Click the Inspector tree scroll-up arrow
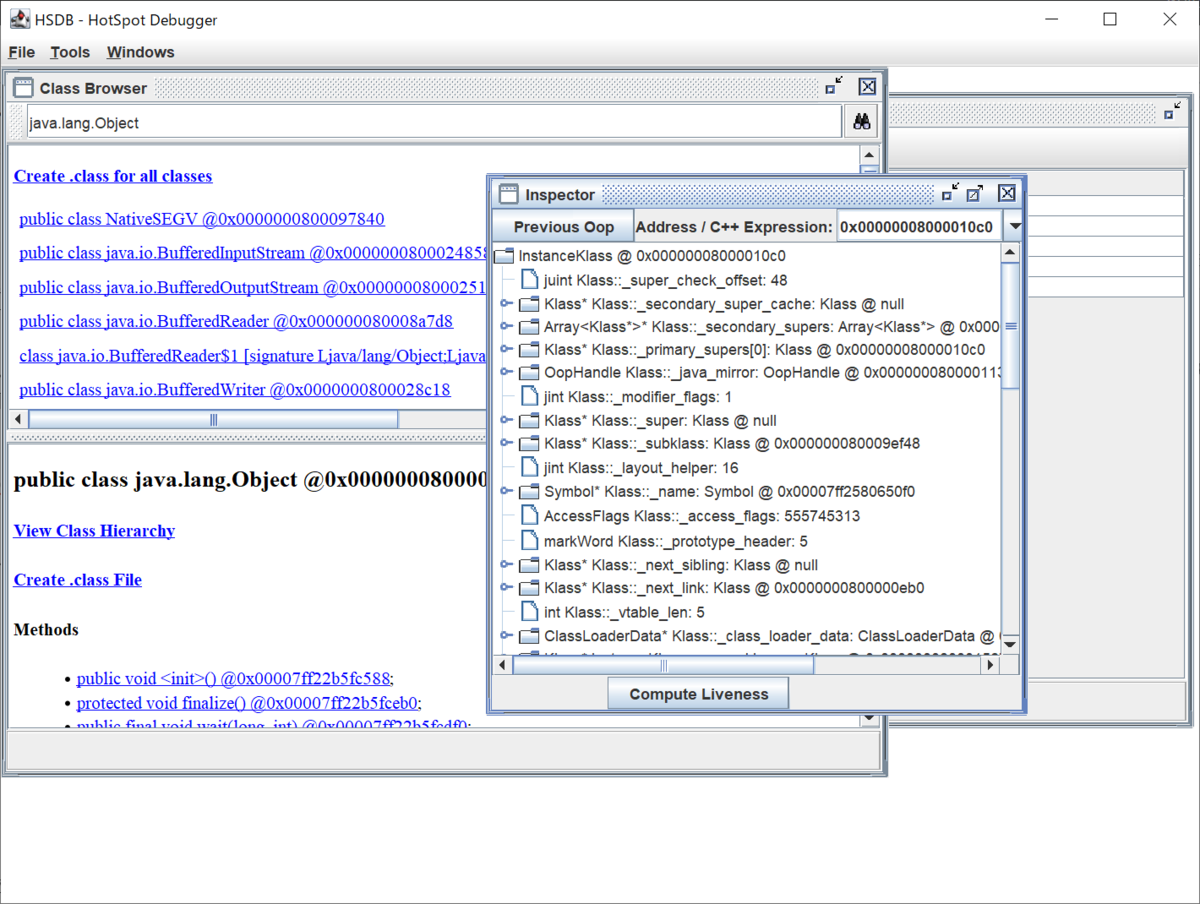 pyautogui.click(x=1010, y=254)
